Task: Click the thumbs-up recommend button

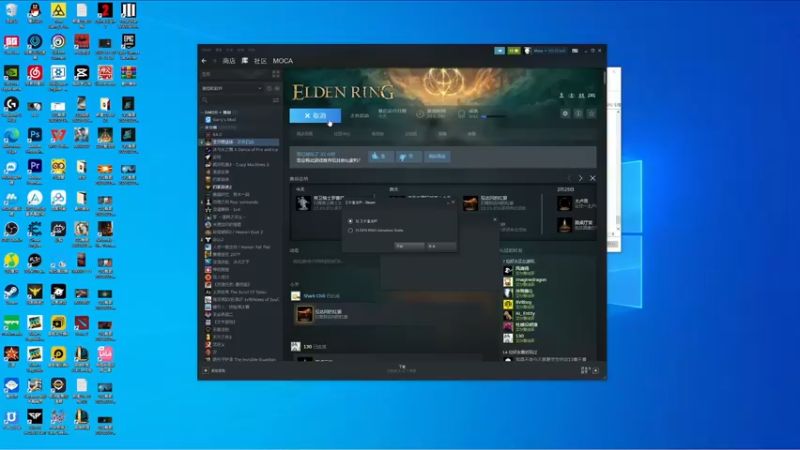Action: tap(381, 157)
